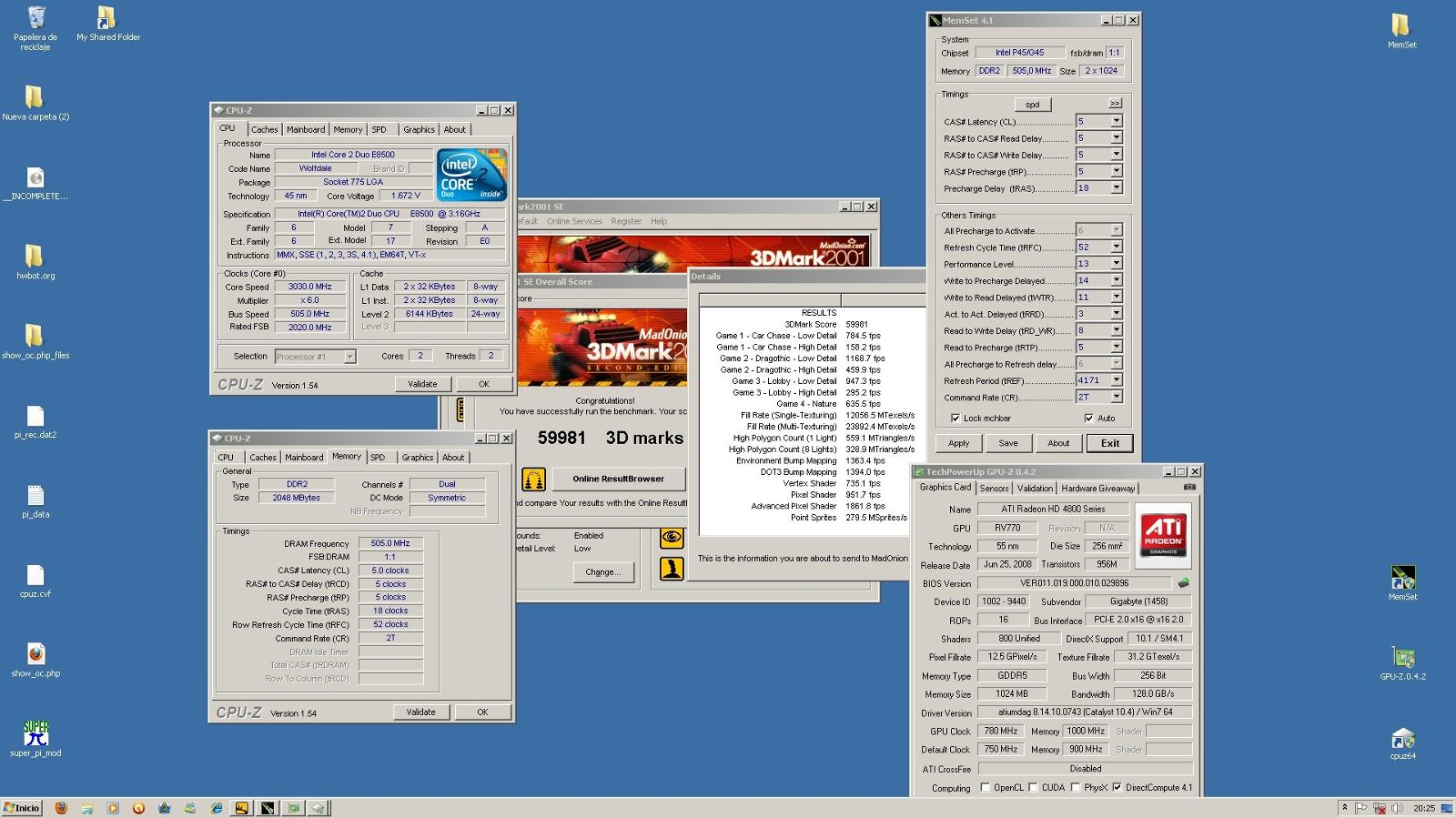Screen dimensions: 1456x818
Task: Toggle PhysX checkbox in GPU-Z
Action: click(1076, 787)
